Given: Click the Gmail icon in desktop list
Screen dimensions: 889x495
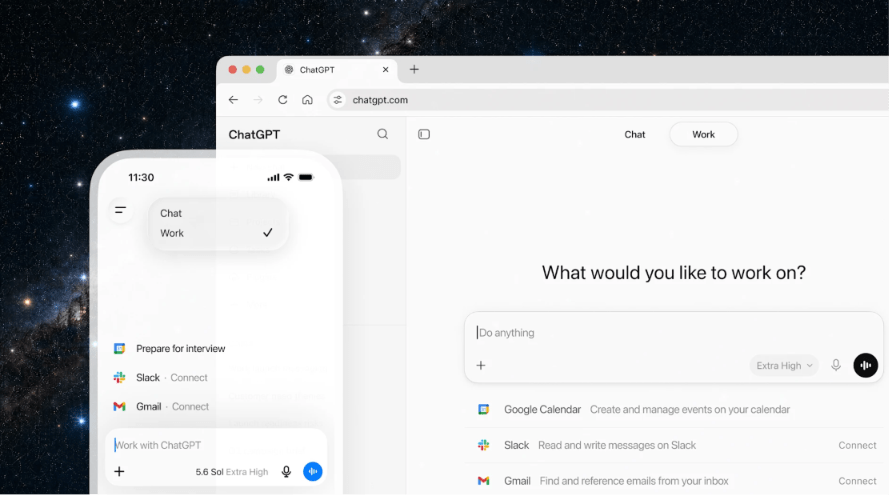Looking at the screenshot, I should pyautogui.click(x=483, y=481).
